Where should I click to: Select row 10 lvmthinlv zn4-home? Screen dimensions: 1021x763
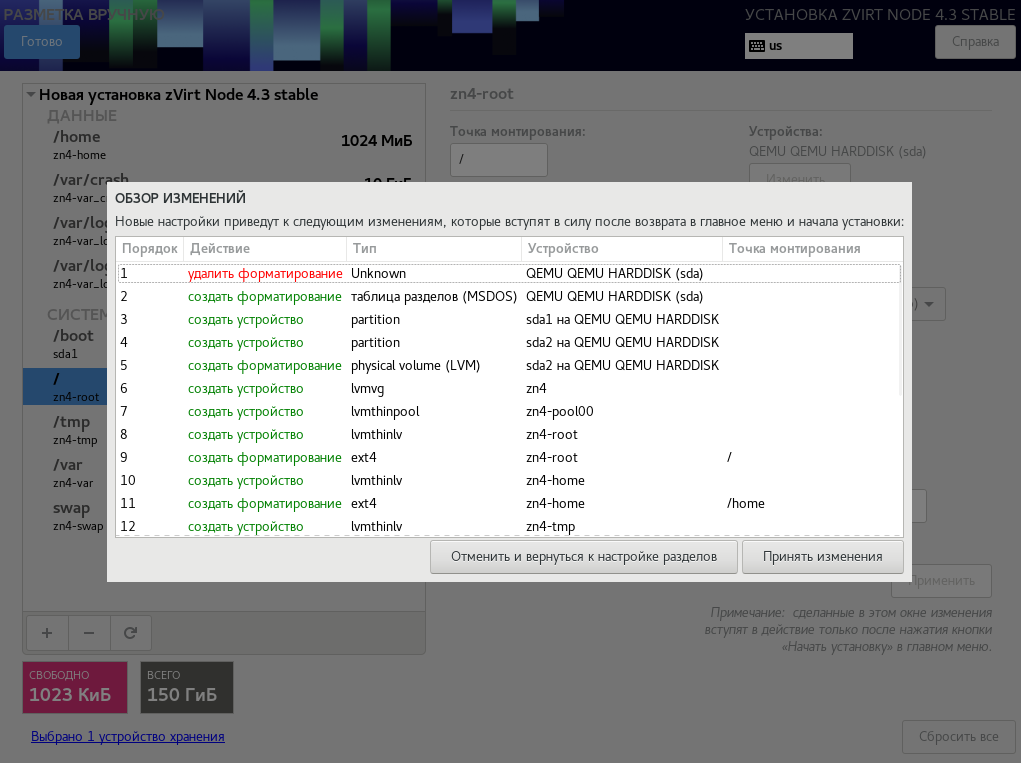[509, 480]
